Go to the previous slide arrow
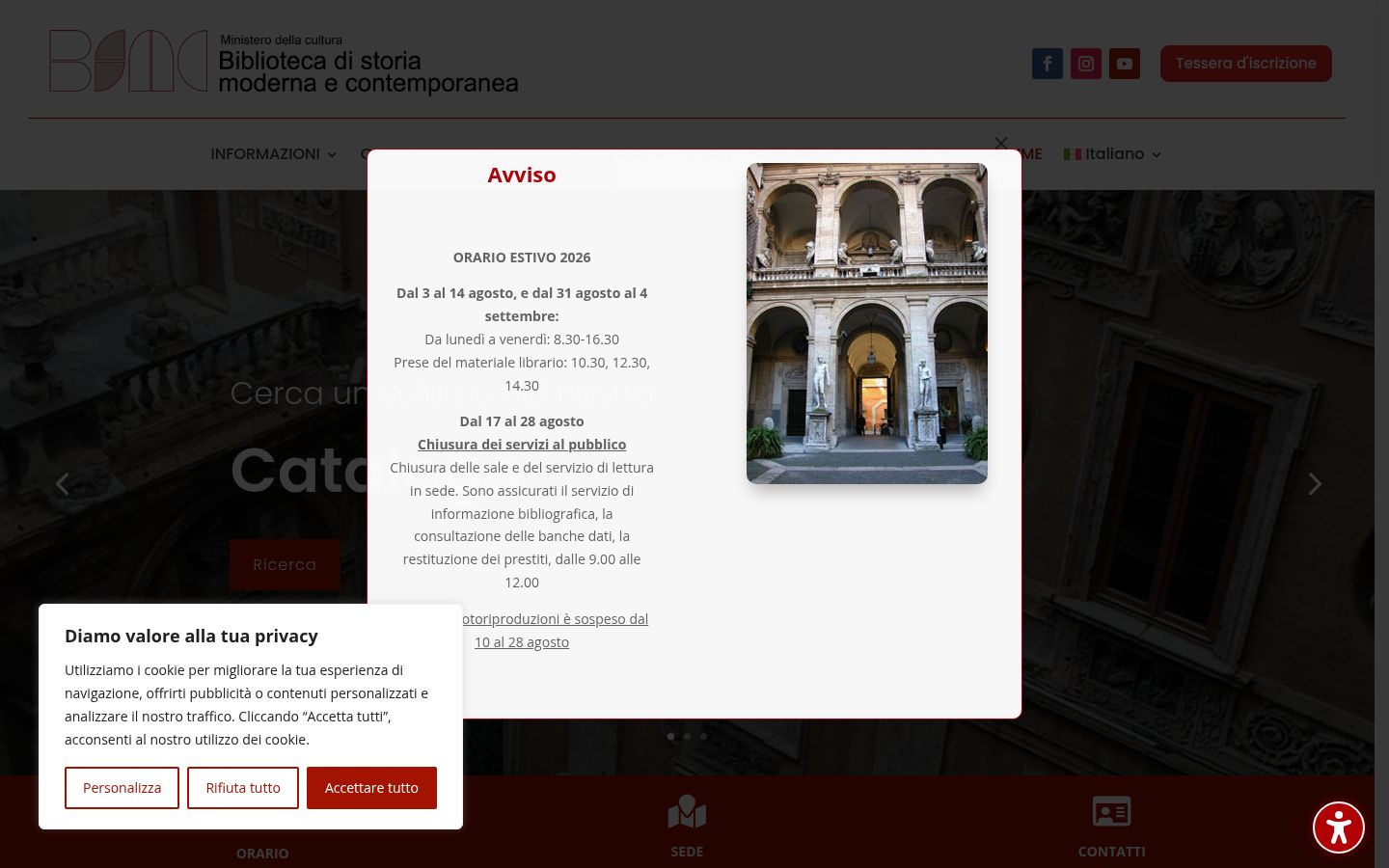 (63, 484)
